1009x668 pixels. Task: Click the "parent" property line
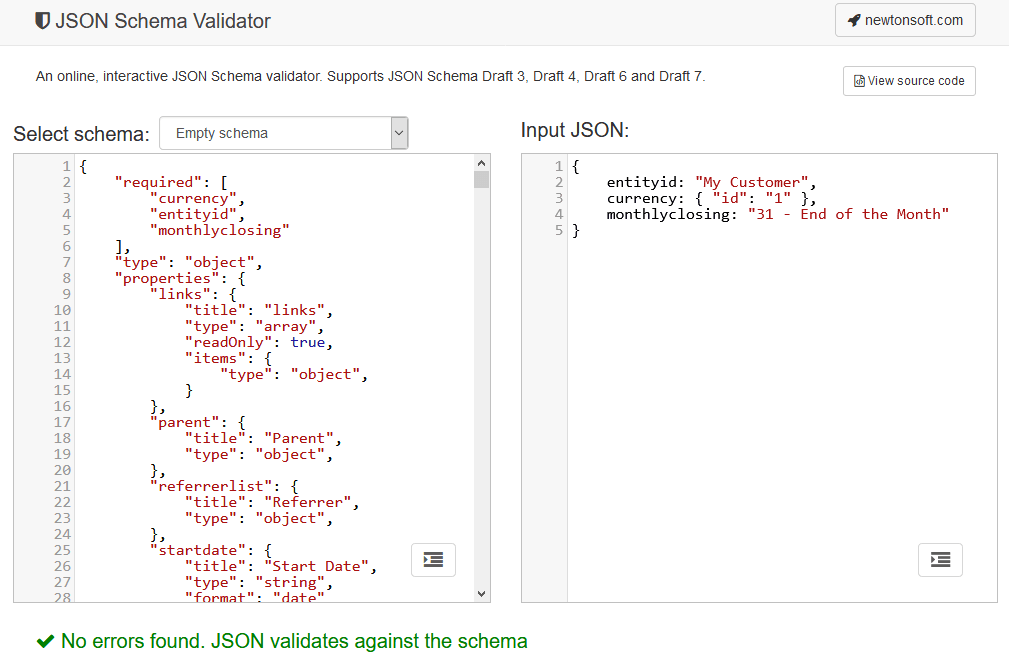198,422
